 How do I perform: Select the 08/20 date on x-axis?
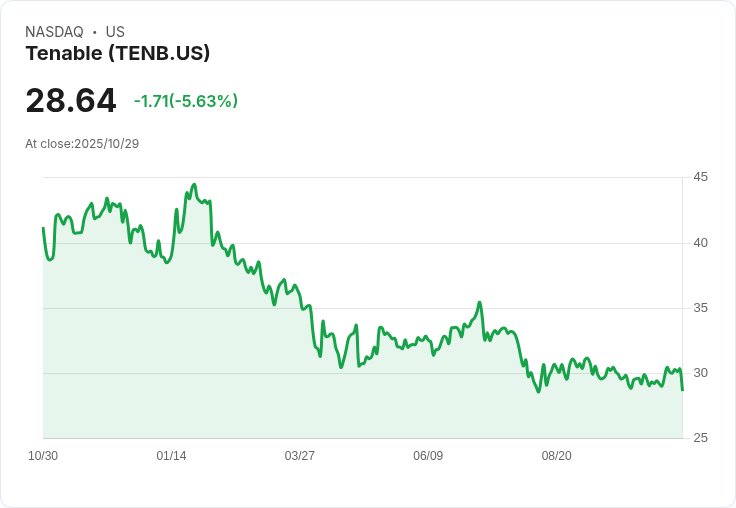(x=556, y=456)
